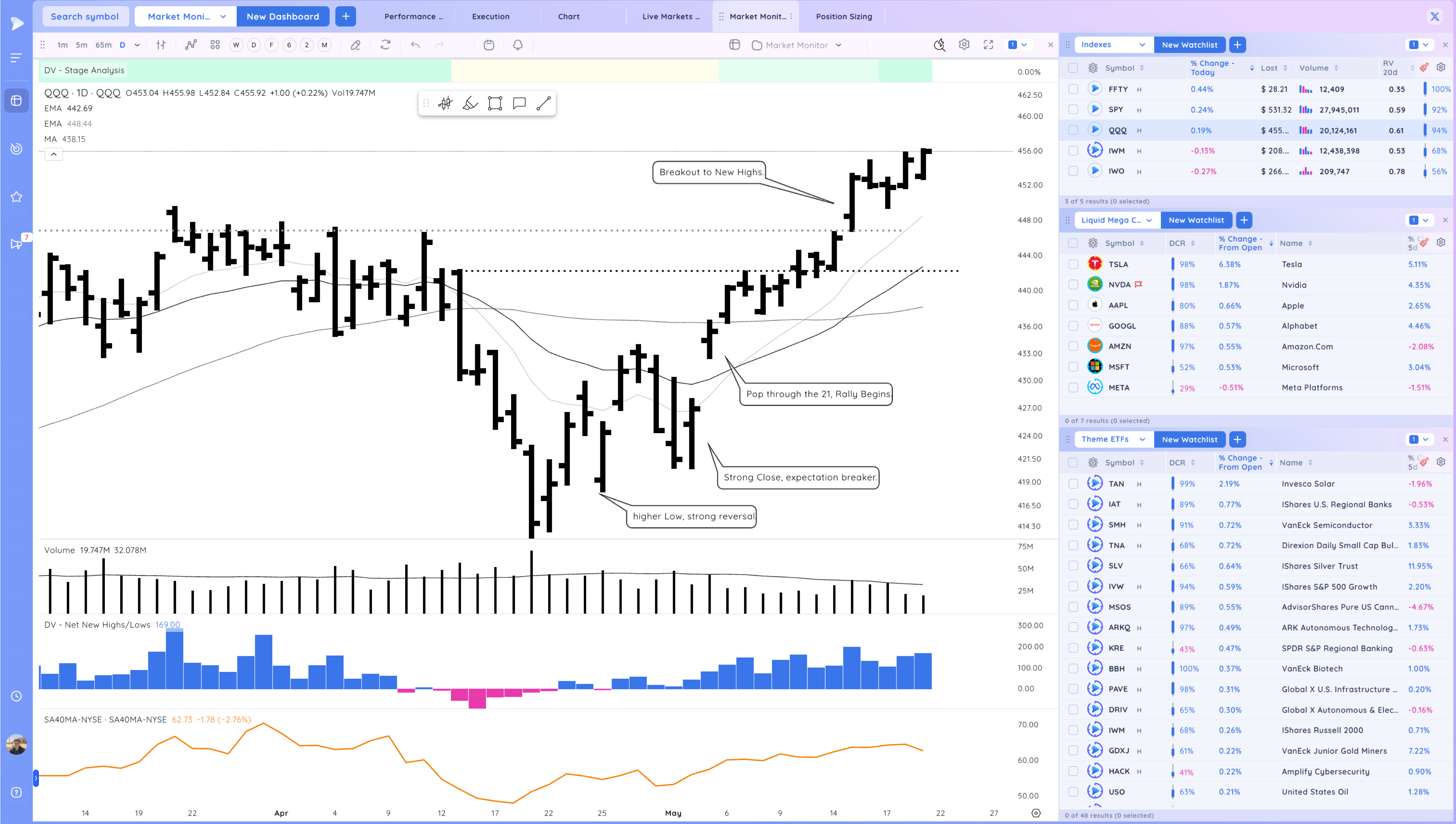Check the NVDA row checkbox

[1073, 285]
